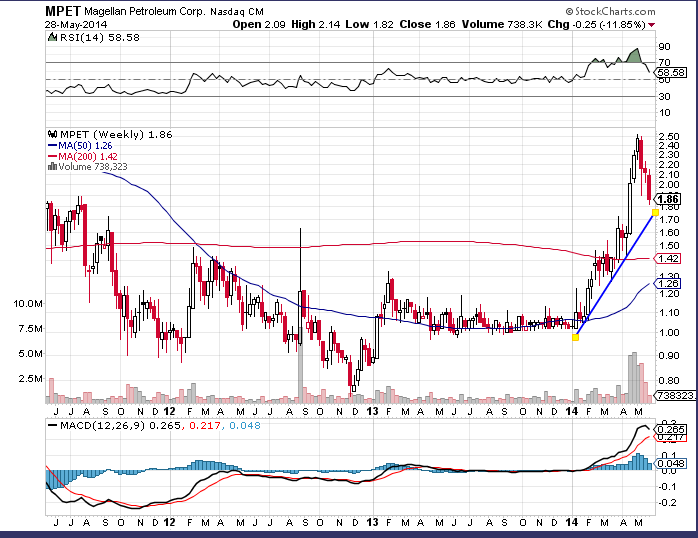Click the volume bars icon in the legend

click(52, 167)
